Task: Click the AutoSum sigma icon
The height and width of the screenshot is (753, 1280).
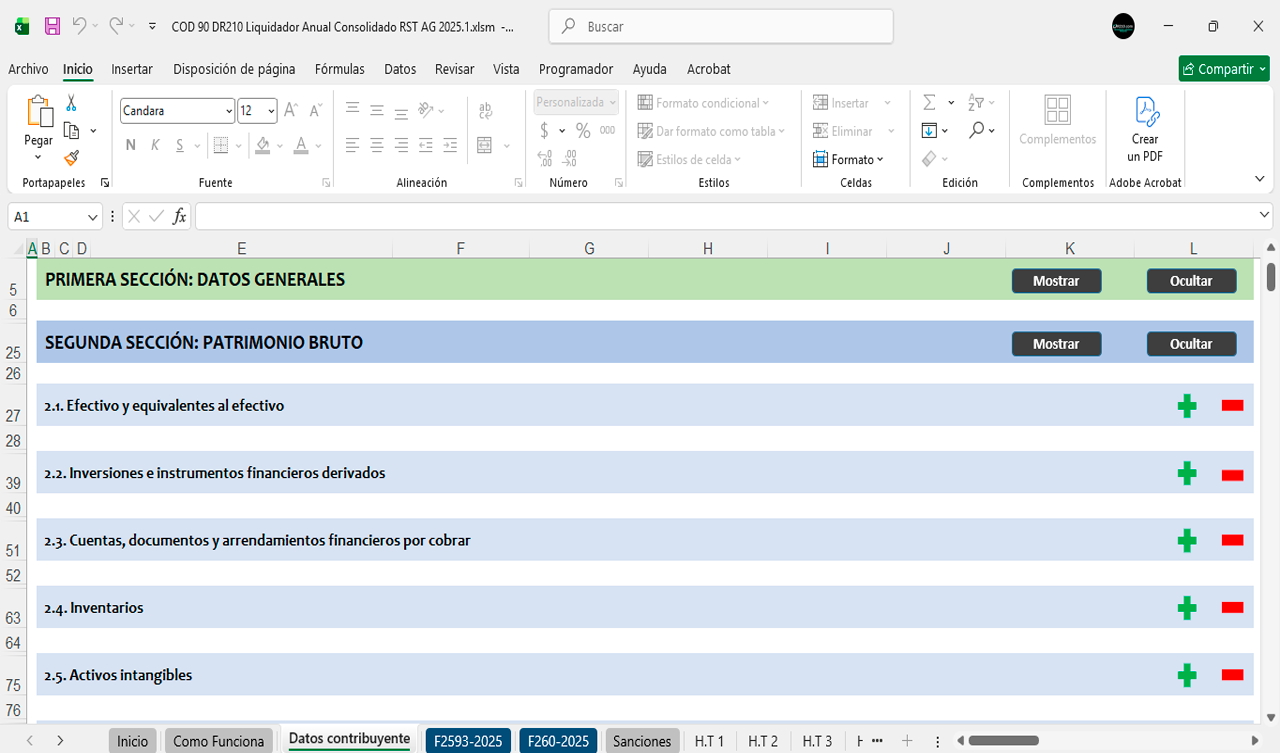Action: (x=929, y=103)
